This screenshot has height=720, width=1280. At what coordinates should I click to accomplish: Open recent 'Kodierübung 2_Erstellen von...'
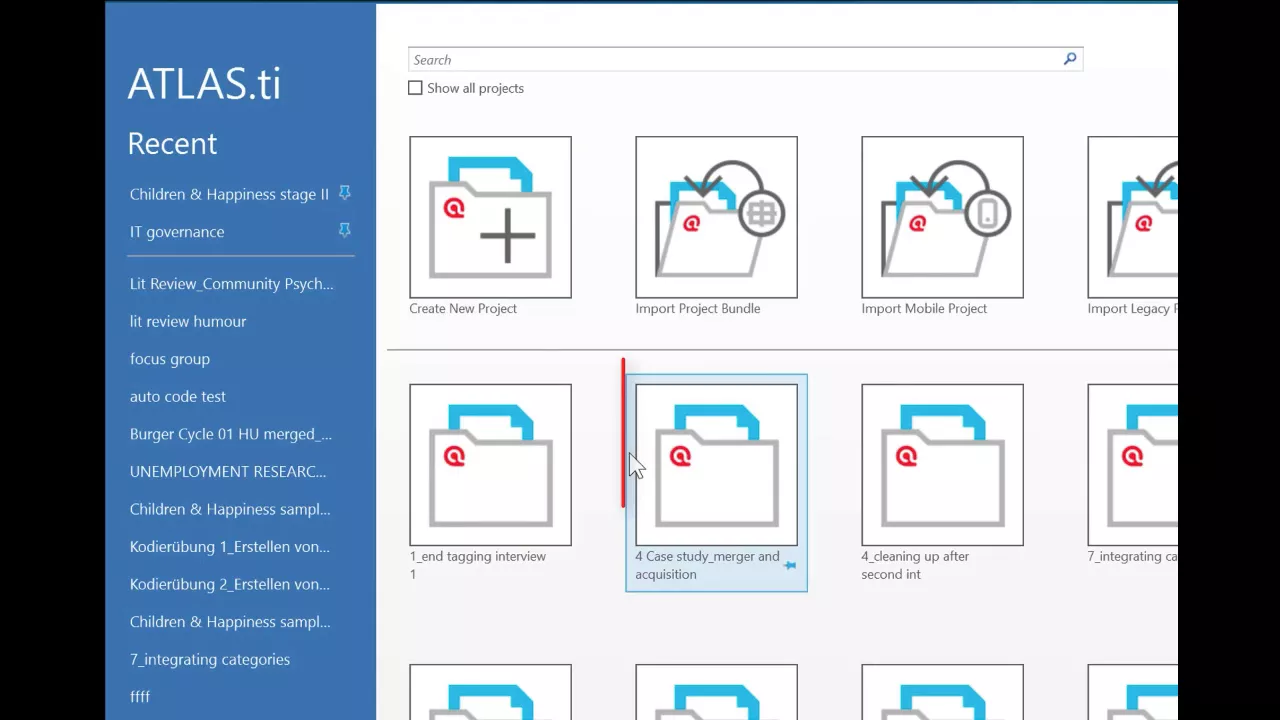click(x=230, y=584)
